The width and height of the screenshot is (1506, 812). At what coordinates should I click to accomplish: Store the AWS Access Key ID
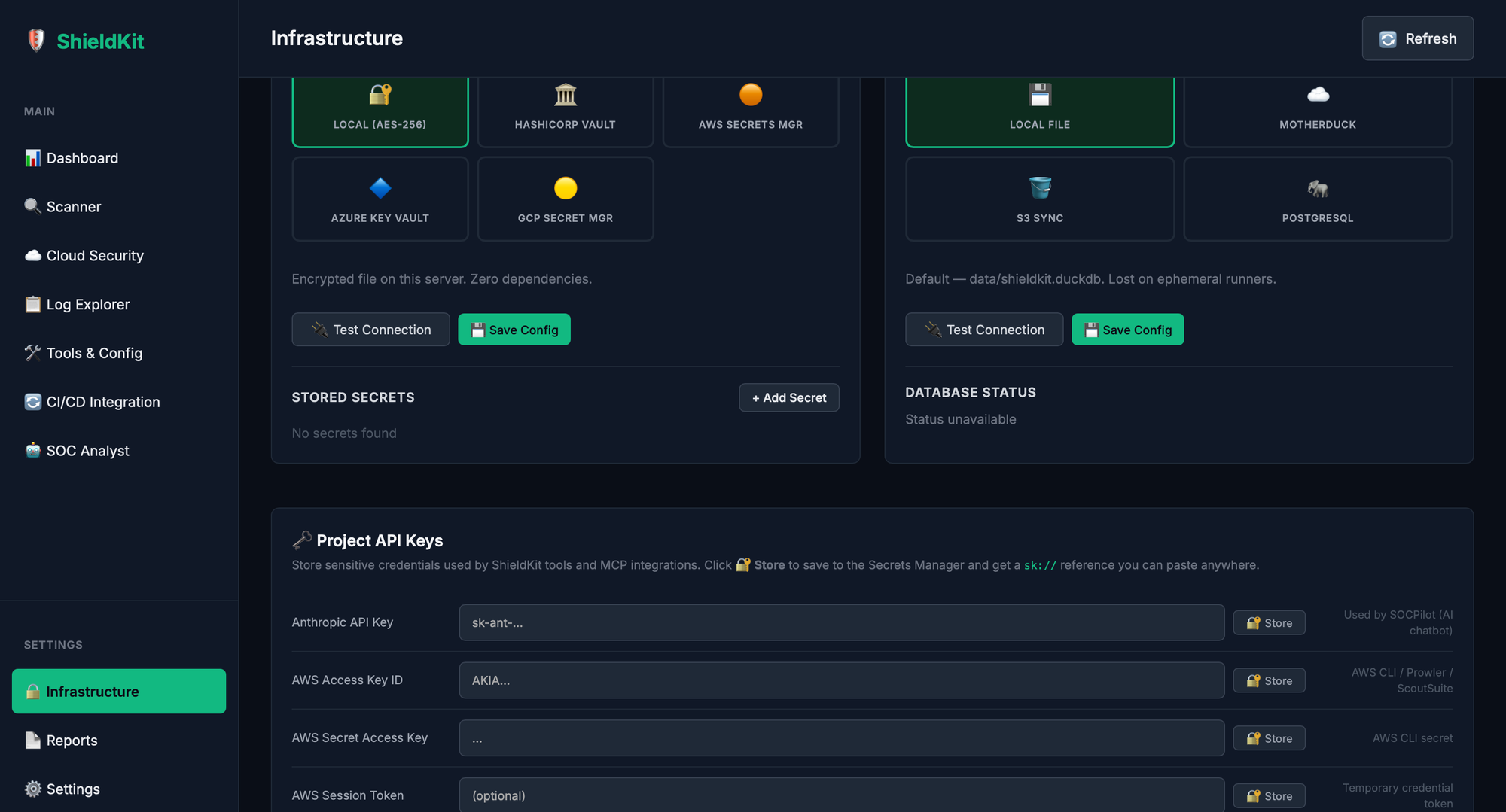coord(1268,680)
